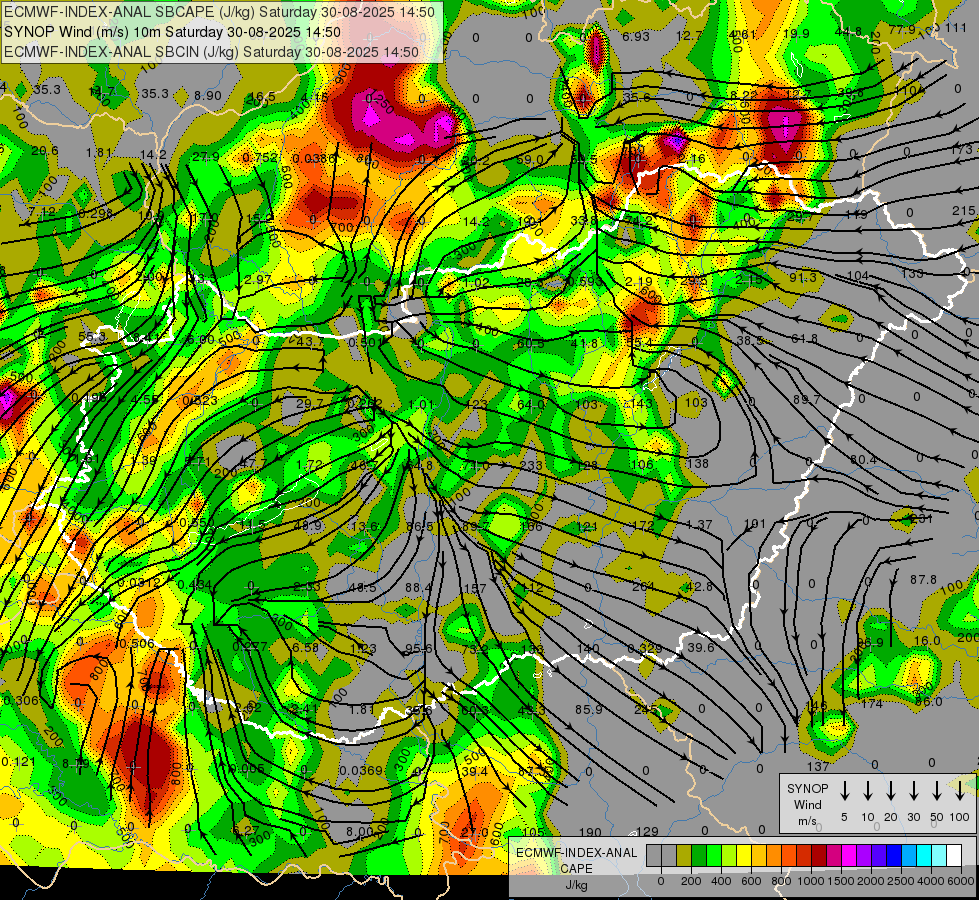Click the 80.4 value on the map
This screenshot has width=979, height=900.
click(x=863, y=460)
